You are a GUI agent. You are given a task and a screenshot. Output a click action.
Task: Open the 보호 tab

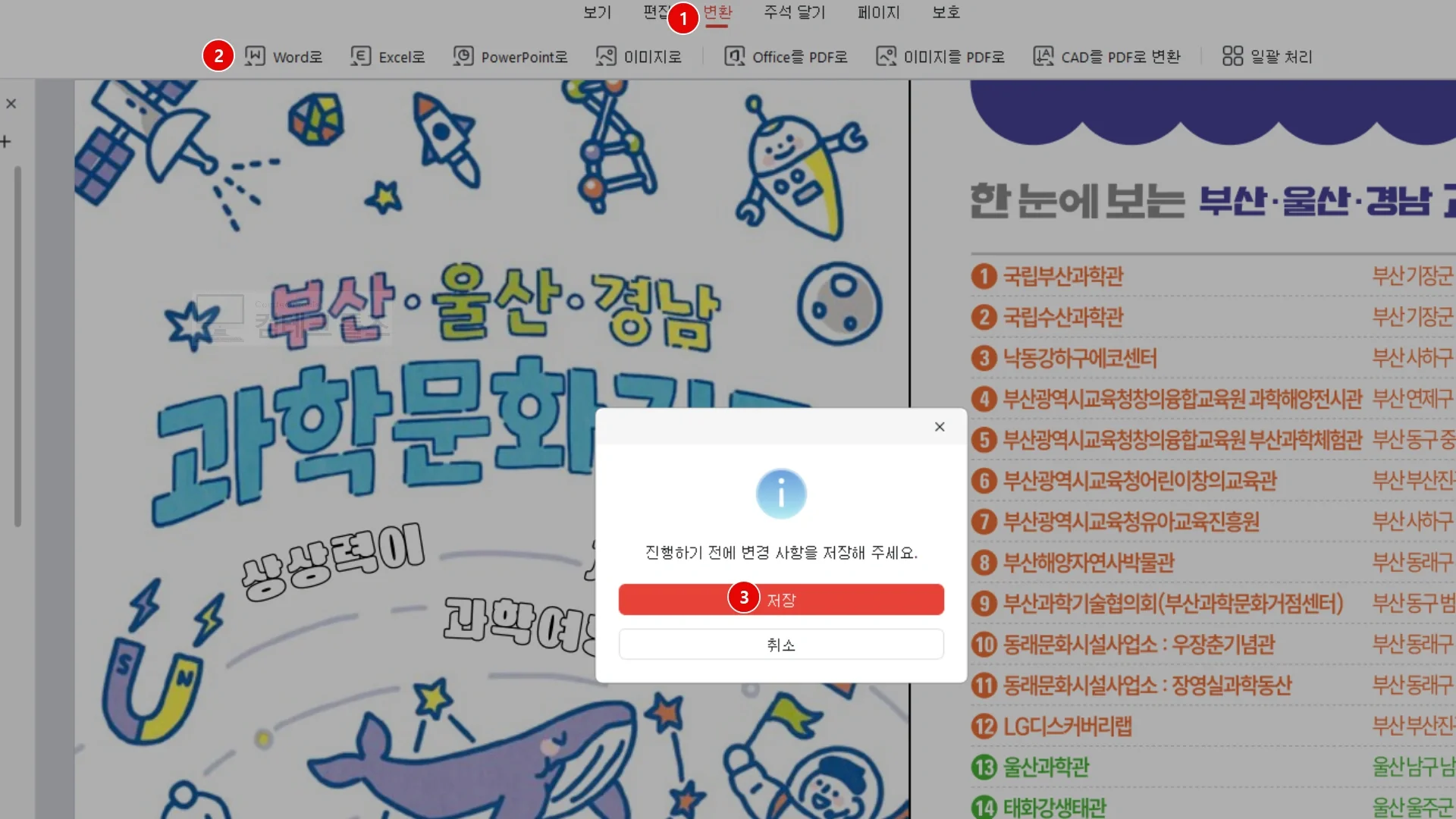[x=946, y=12]
